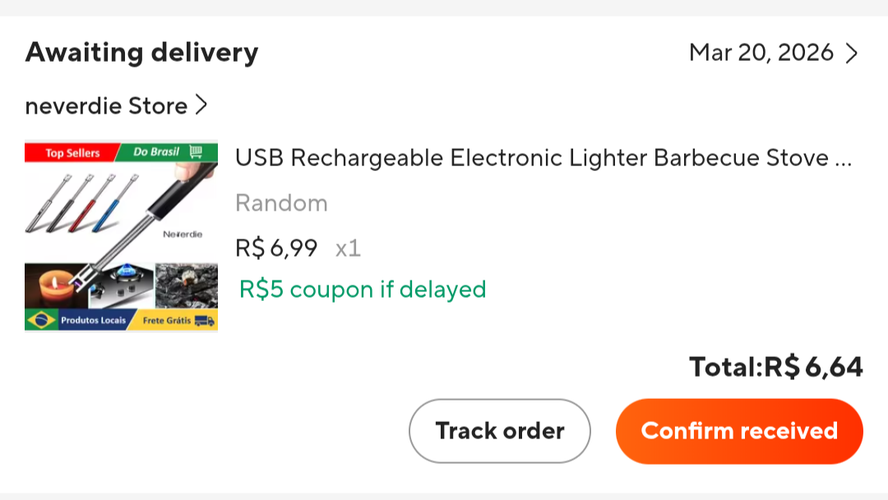The width and height of the screenshot is (888, 500).
Task: Open USB Rechargeable Electronic Lighter title
Action: (x=544, y=158)
